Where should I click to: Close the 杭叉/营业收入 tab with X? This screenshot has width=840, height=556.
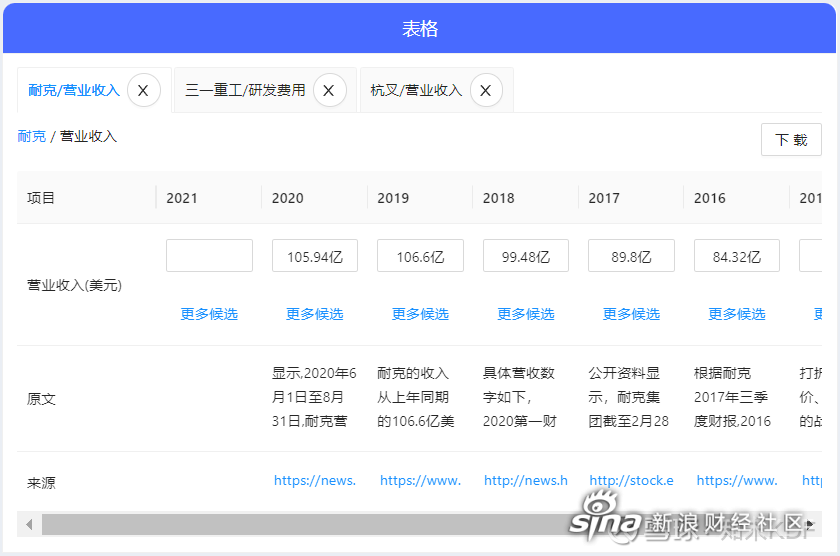pyautogui.click(x=486, y=90)
